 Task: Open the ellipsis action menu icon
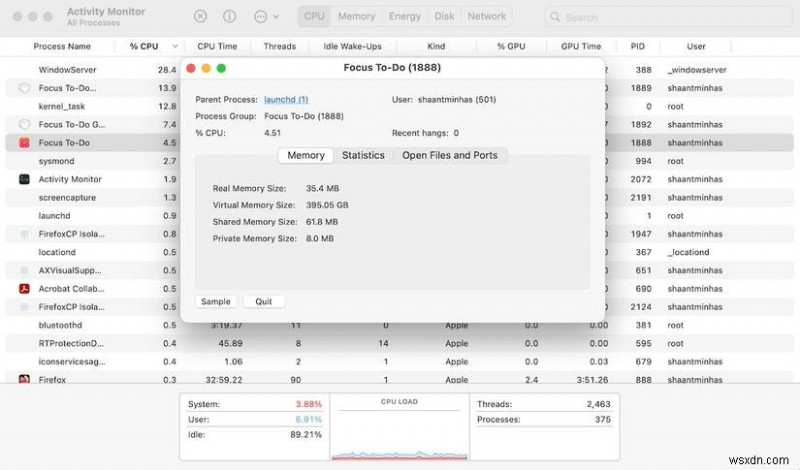(260, 16)
